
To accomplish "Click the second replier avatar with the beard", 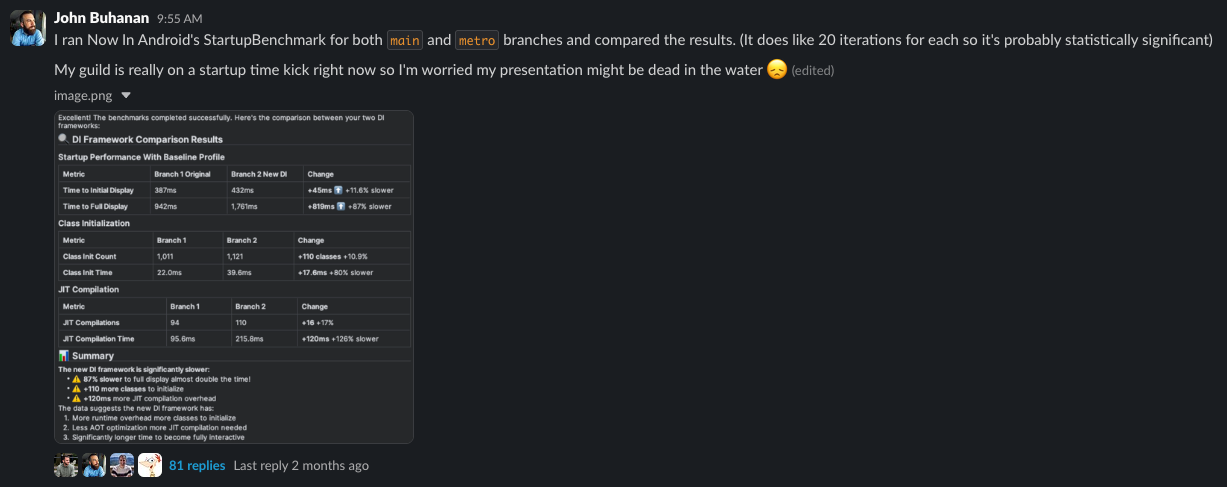I will point(94,465).
